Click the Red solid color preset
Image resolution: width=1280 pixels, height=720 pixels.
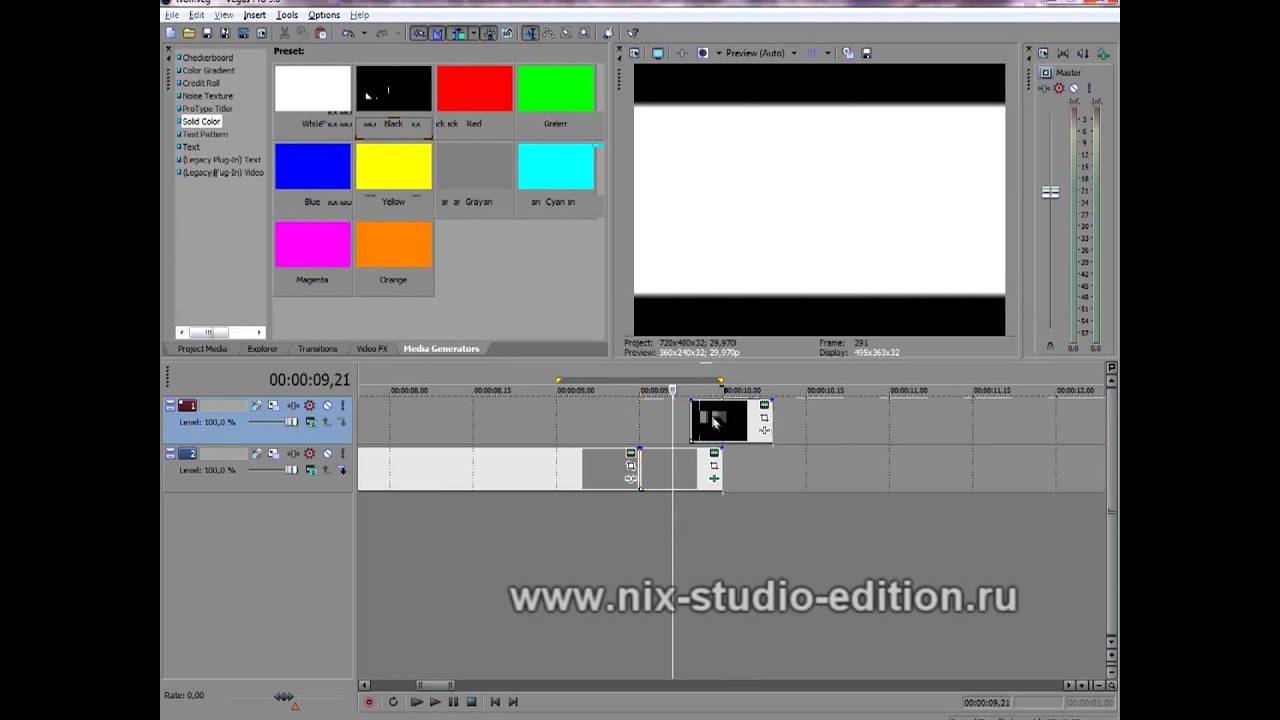click(474, 89)
